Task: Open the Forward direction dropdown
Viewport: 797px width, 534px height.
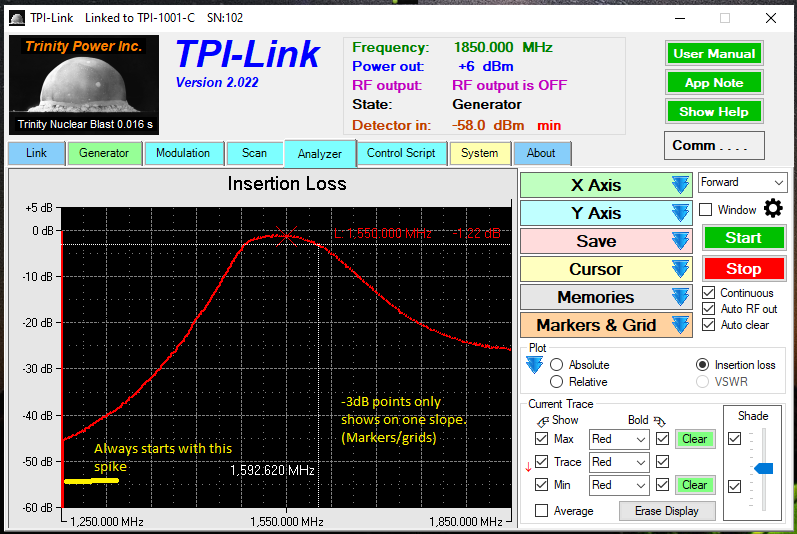Action: [742, 182]
